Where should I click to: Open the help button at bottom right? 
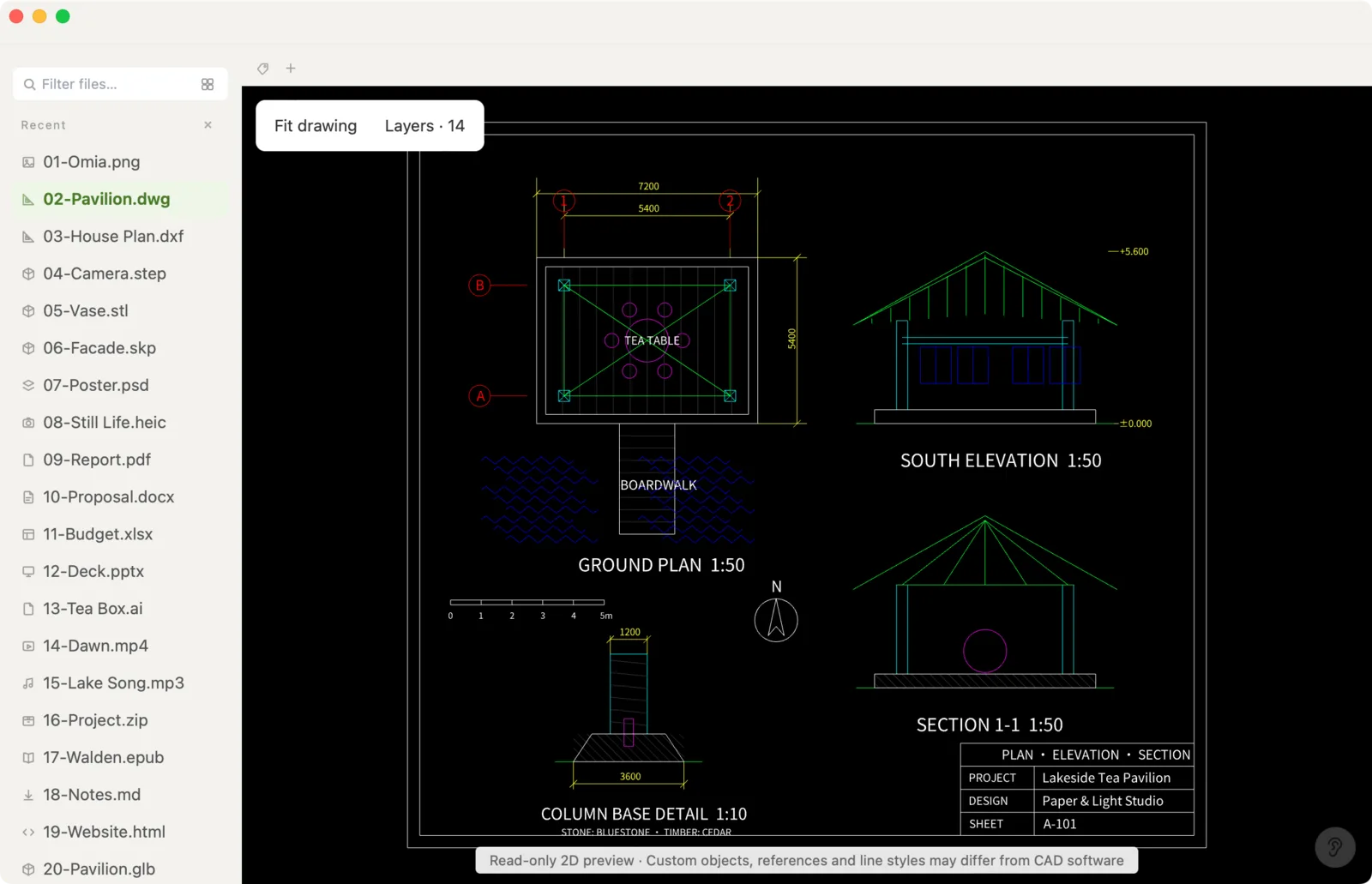pos(1335,847)
